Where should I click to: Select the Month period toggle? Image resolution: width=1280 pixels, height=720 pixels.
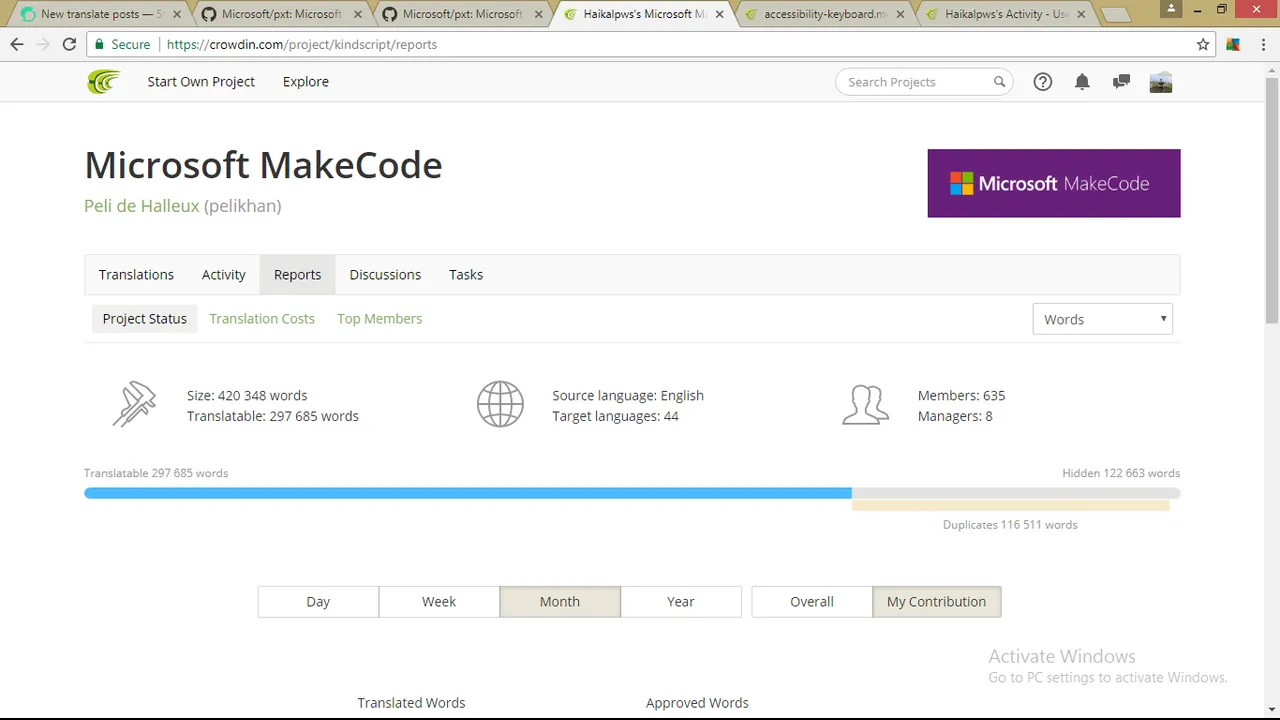(x=560, y=601)
